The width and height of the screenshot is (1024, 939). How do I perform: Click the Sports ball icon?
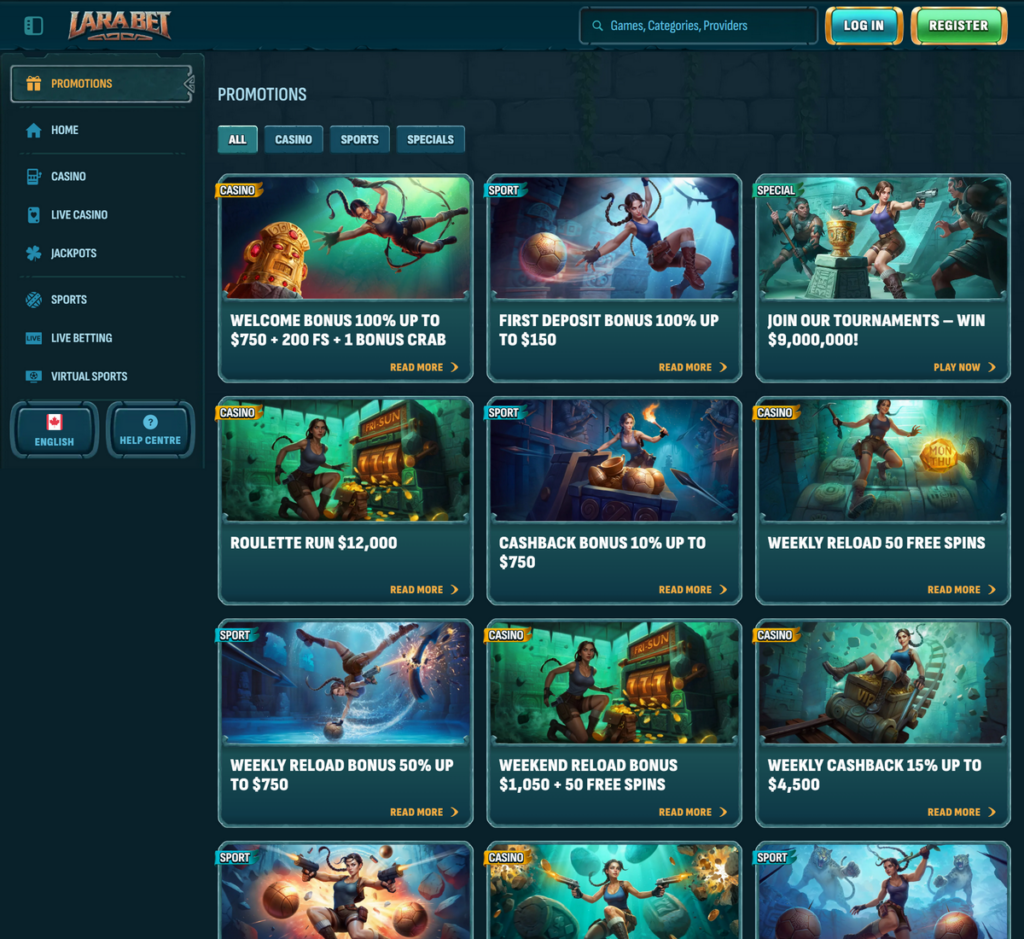coord(33,300)
